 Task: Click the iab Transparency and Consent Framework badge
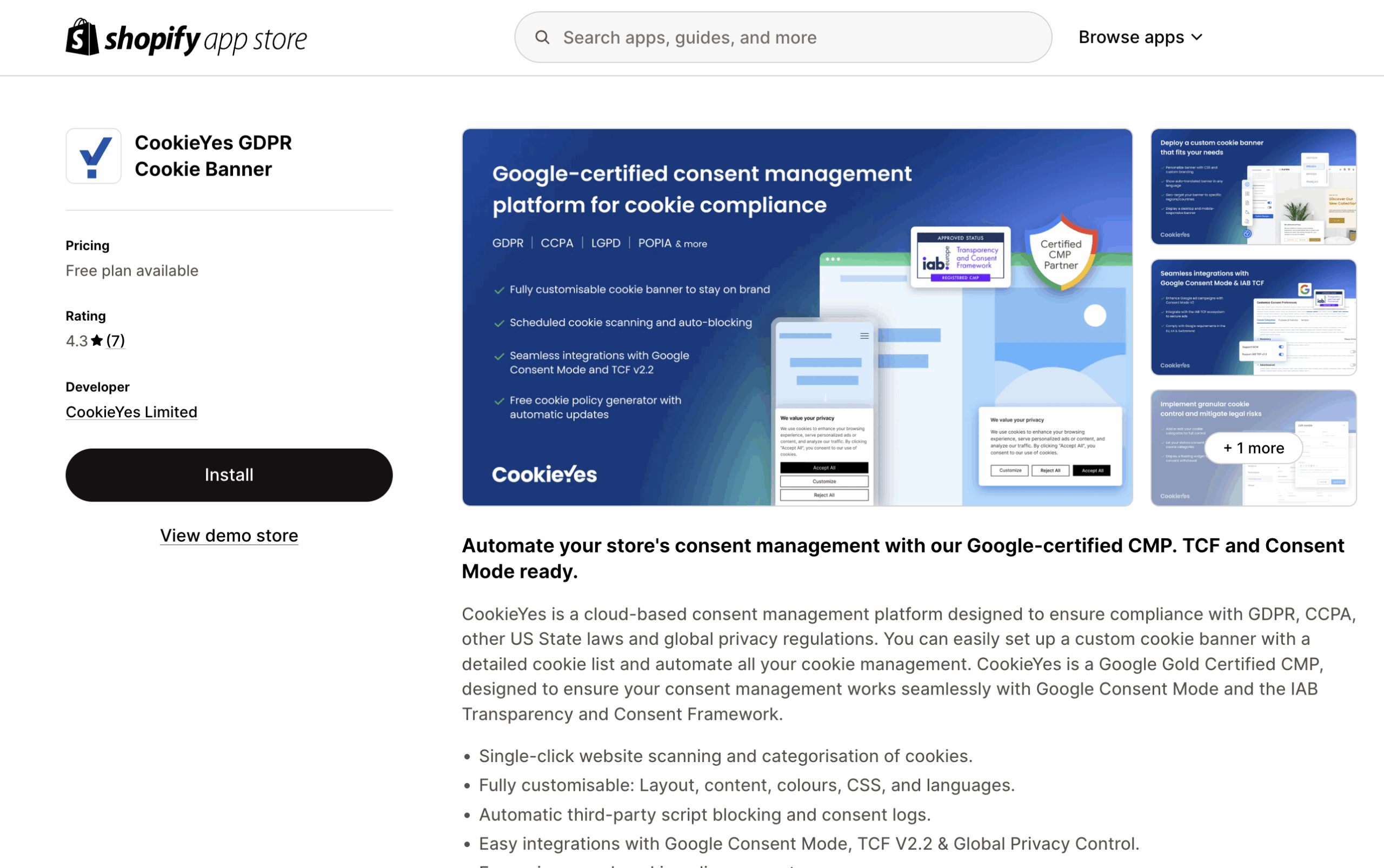(960, 257)
